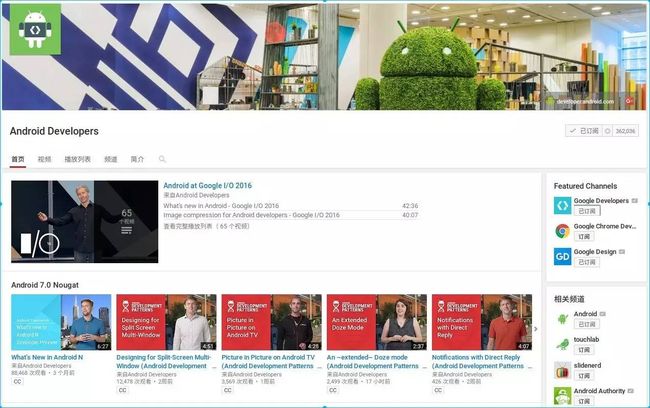Play What's new in Android - Google I/O 2016
650x408 pixels.
point(221,206)
